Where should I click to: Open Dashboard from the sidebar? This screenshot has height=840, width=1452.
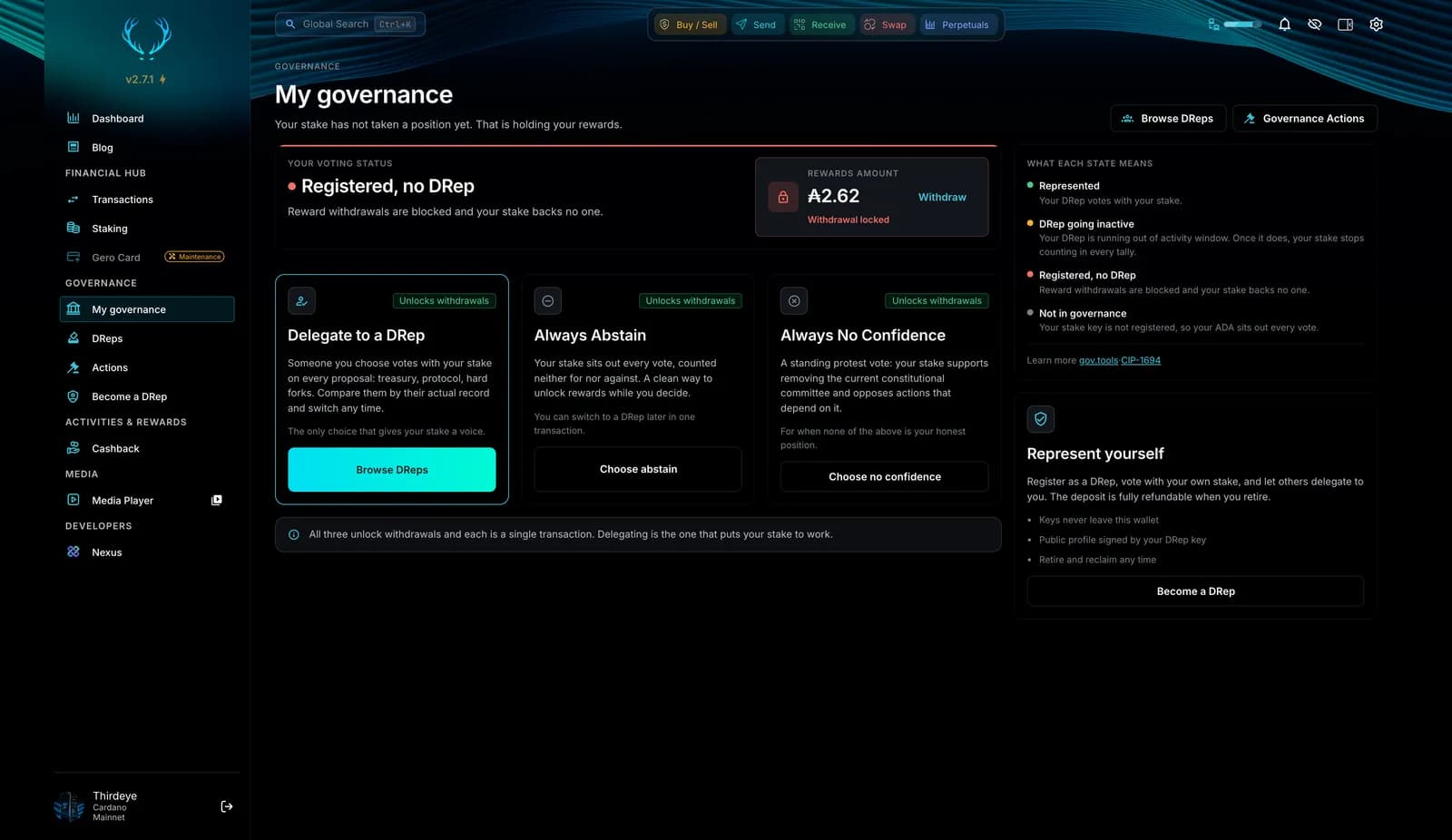point(147,119)
